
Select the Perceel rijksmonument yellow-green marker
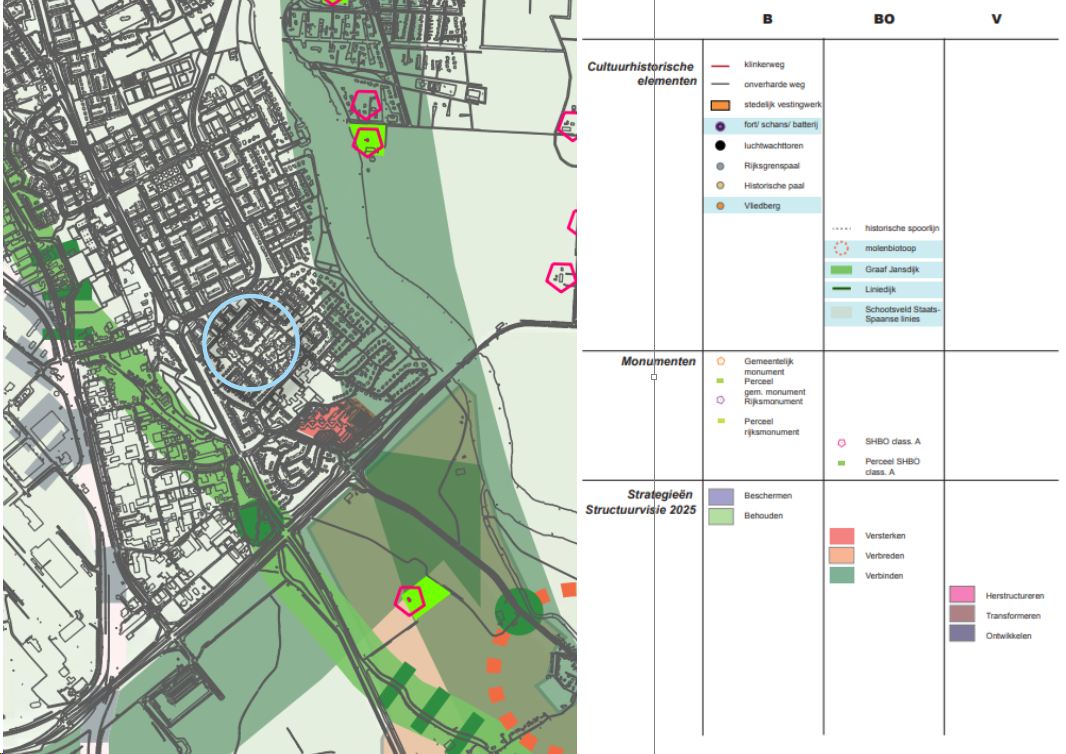coord(721,421)
